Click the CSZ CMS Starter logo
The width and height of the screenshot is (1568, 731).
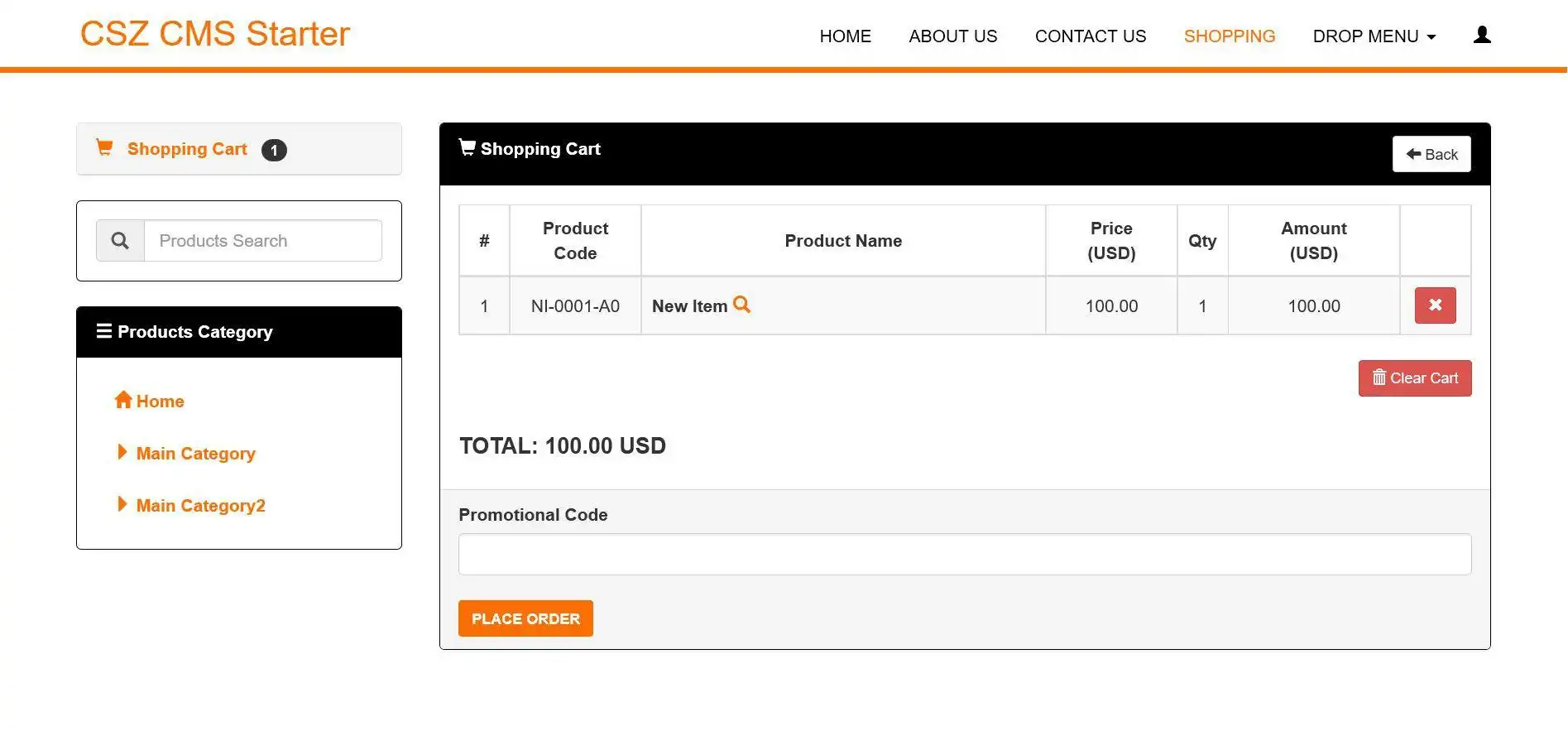point(215,34)
